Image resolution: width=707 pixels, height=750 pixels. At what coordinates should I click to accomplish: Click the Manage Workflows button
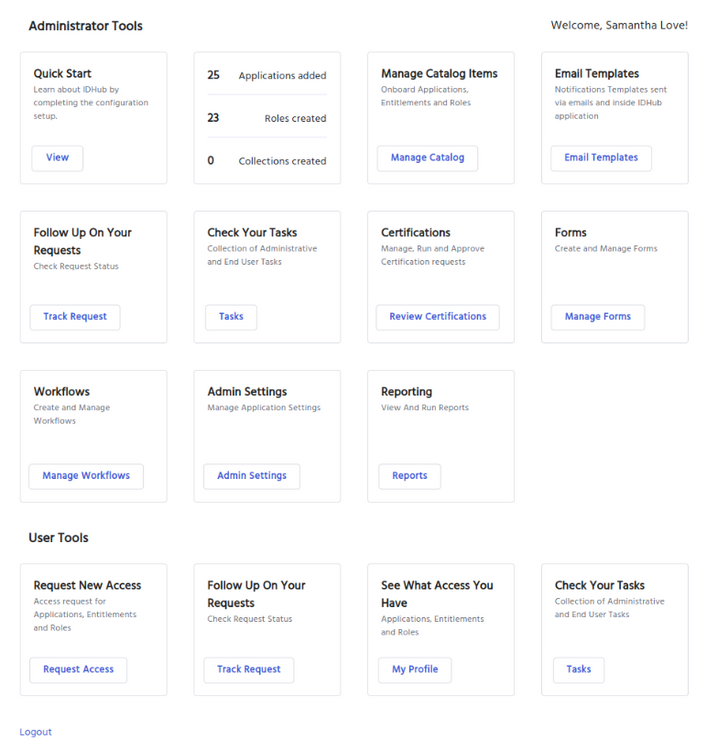click(x=86, y=476)
